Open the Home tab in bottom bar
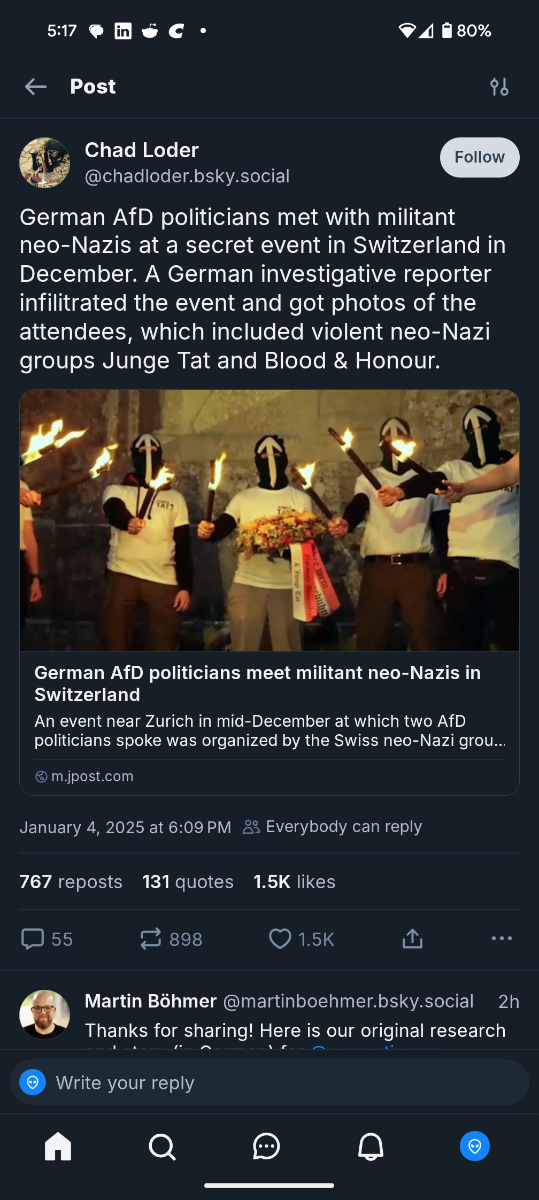The width and height of the screenshot is (539, 1200). (58, 1146)
